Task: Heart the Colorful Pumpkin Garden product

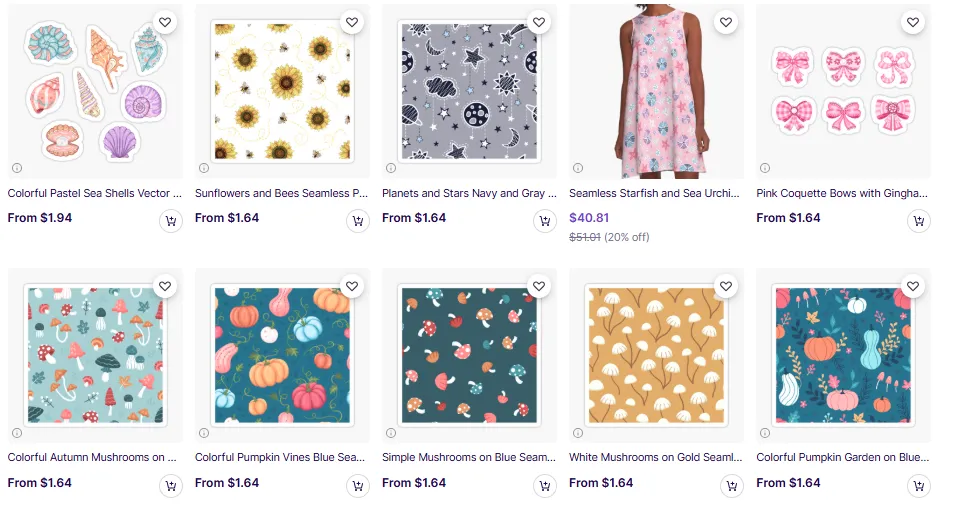Action: coord(913,286)
